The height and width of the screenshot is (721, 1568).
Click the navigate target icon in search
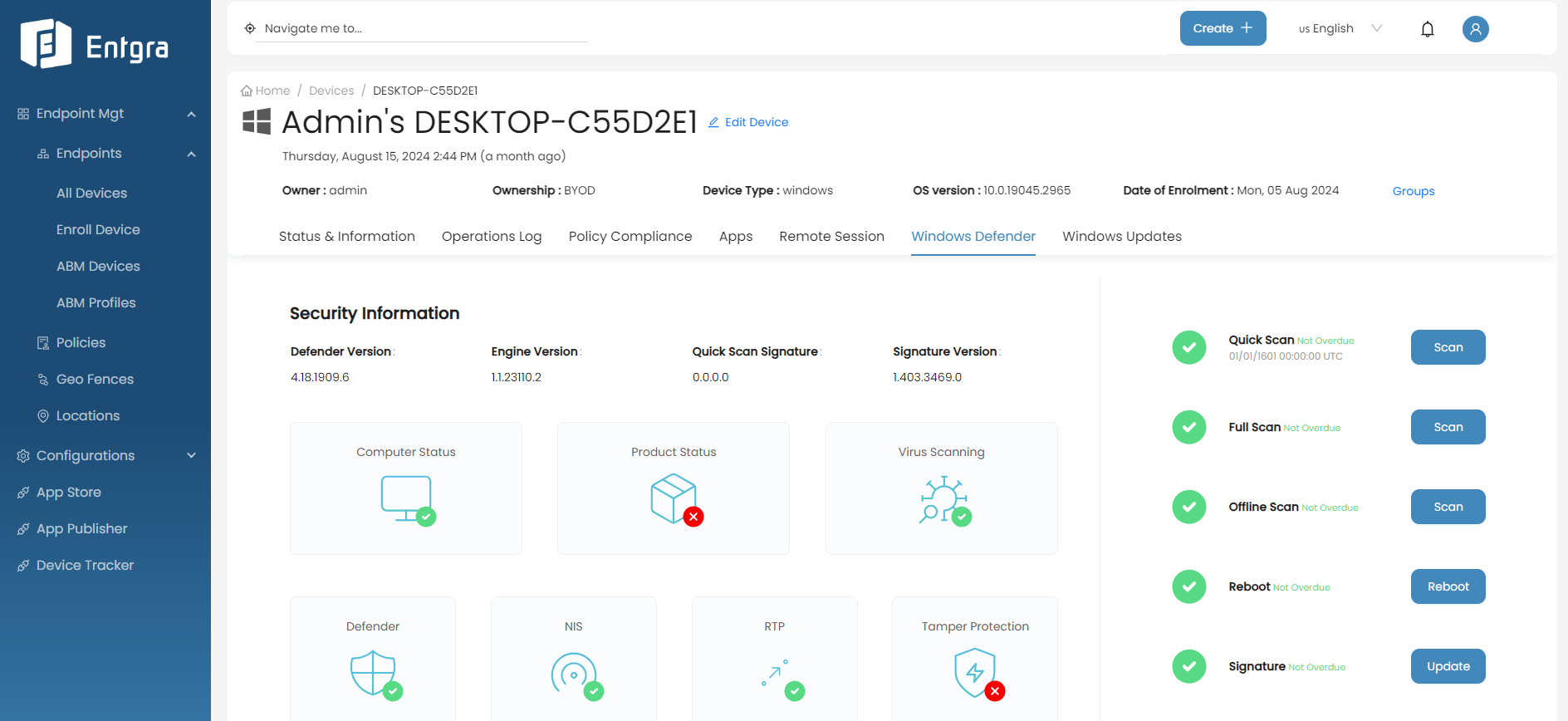250,28
